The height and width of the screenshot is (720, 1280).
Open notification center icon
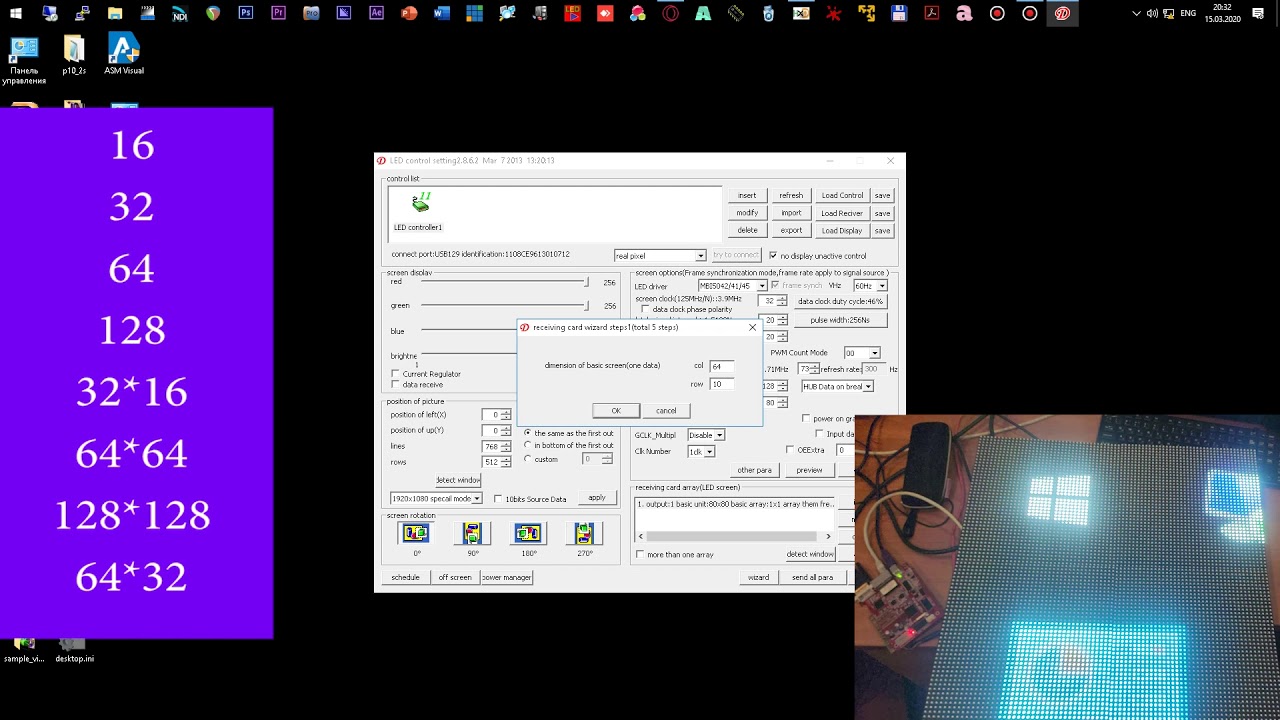pyautogui.click(x=1258, y=14)
